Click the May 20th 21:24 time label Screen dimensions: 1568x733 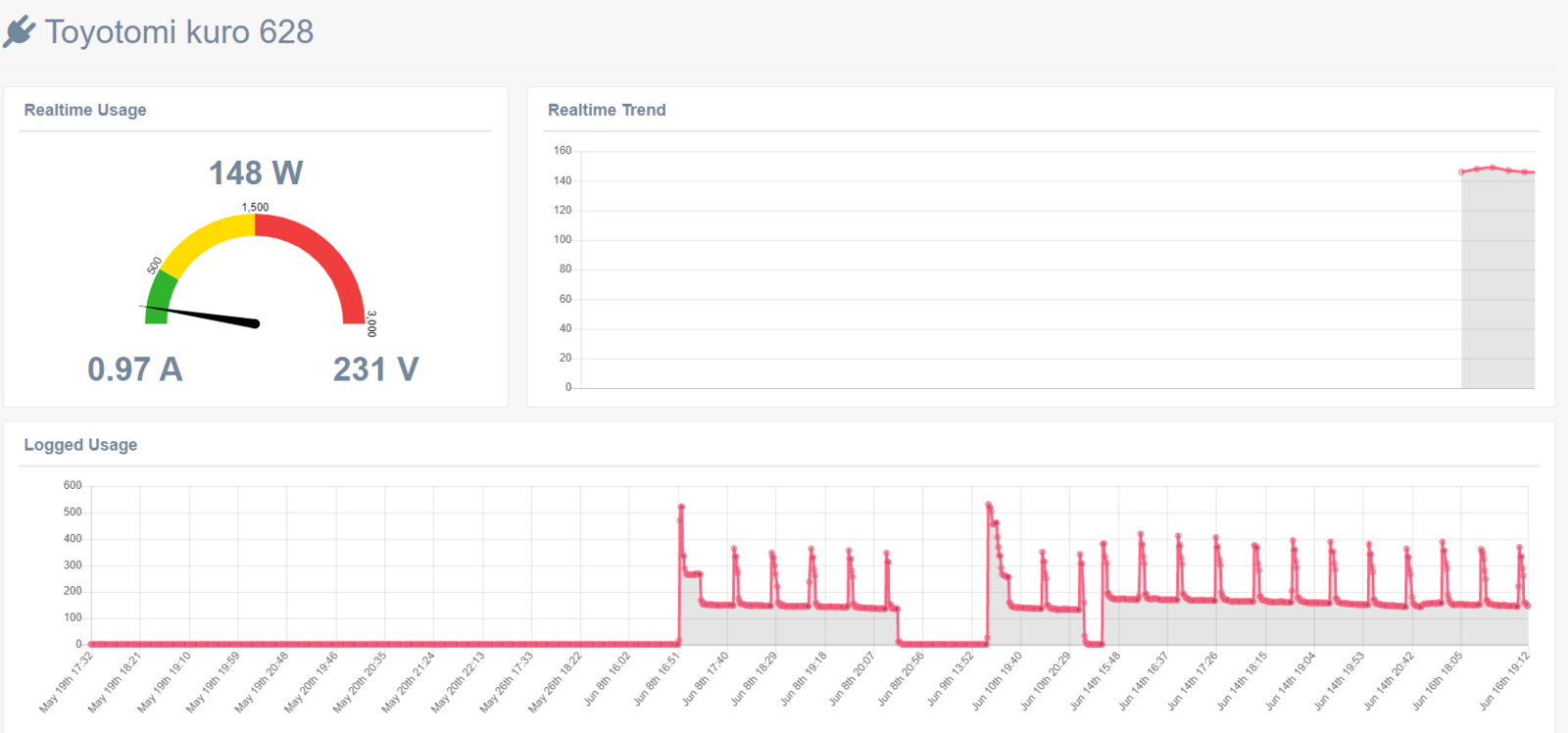point(409,683)
